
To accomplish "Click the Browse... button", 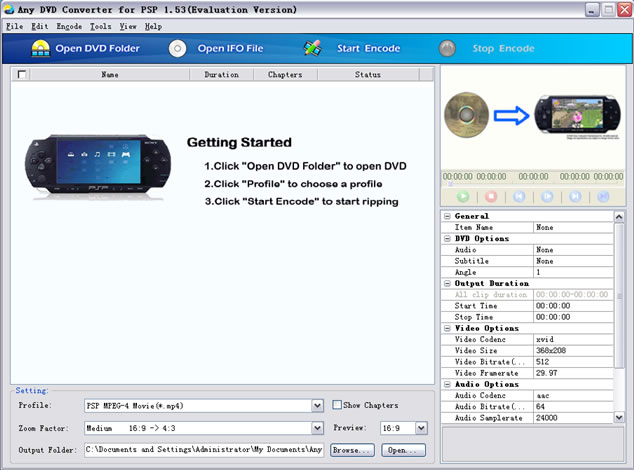I will pos(351,450).
